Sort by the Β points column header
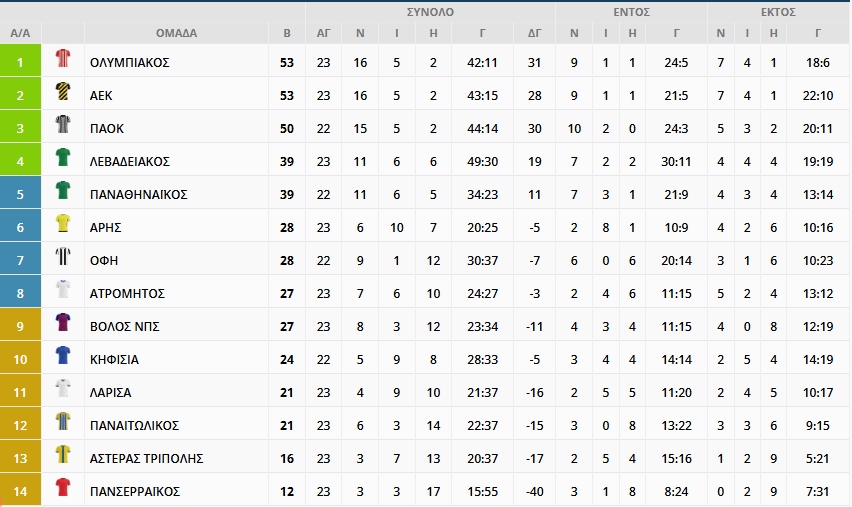 [287, 33]
